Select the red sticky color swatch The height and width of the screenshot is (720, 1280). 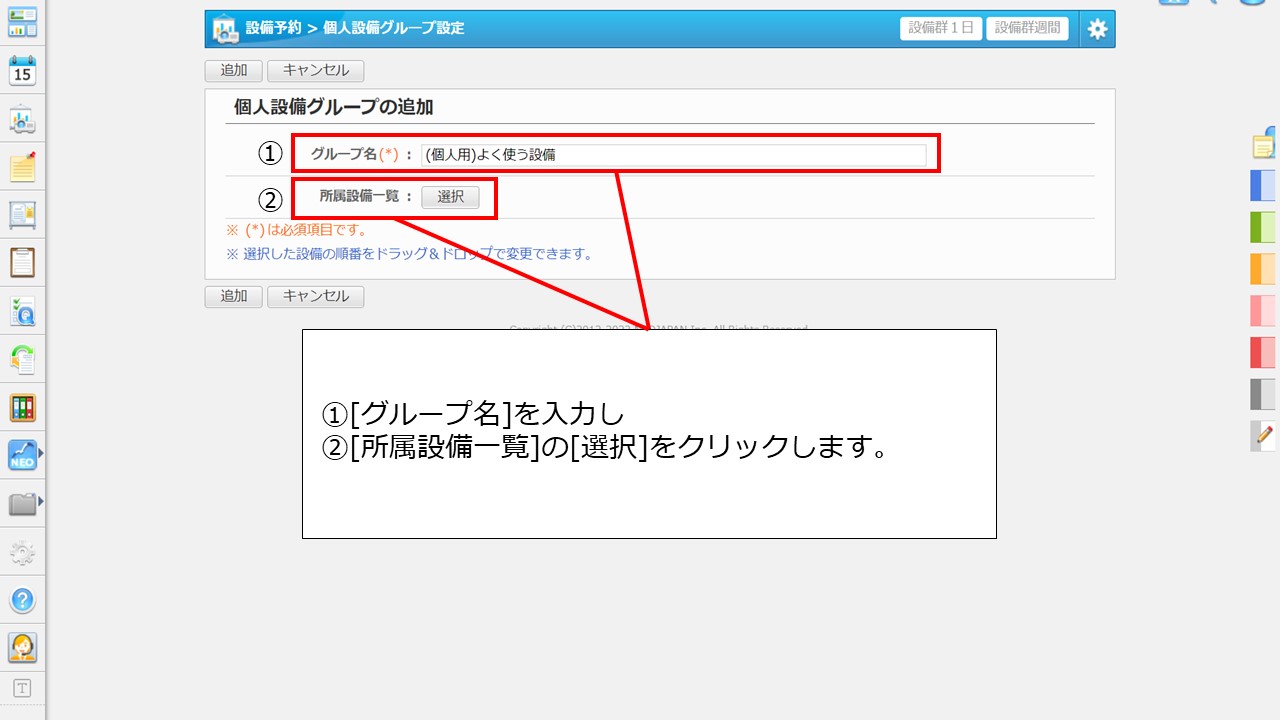coord(1263,353)
